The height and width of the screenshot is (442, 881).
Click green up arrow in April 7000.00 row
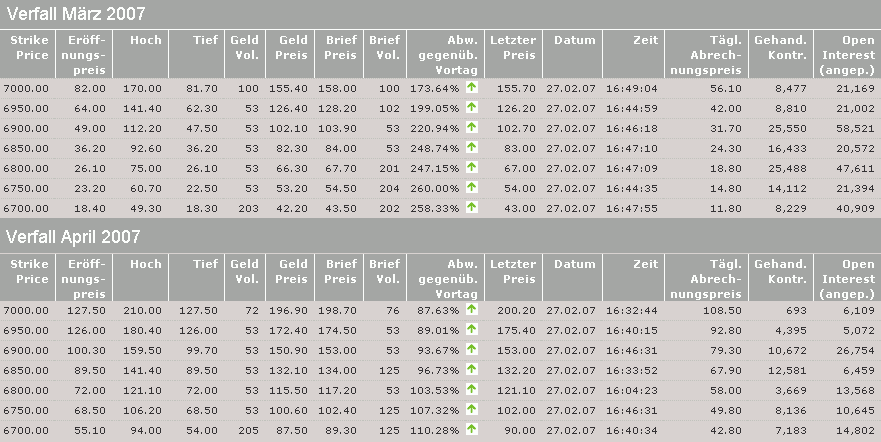point(471,310)
